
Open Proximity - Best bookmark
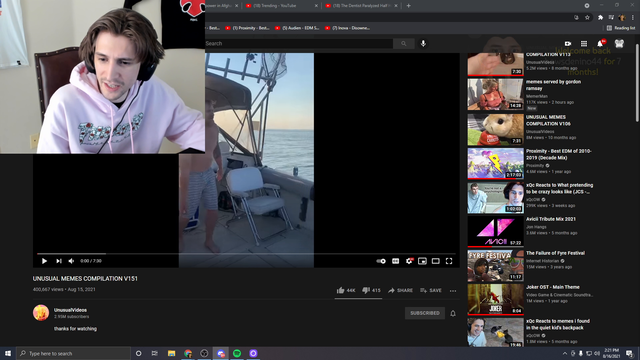point(247,28)
